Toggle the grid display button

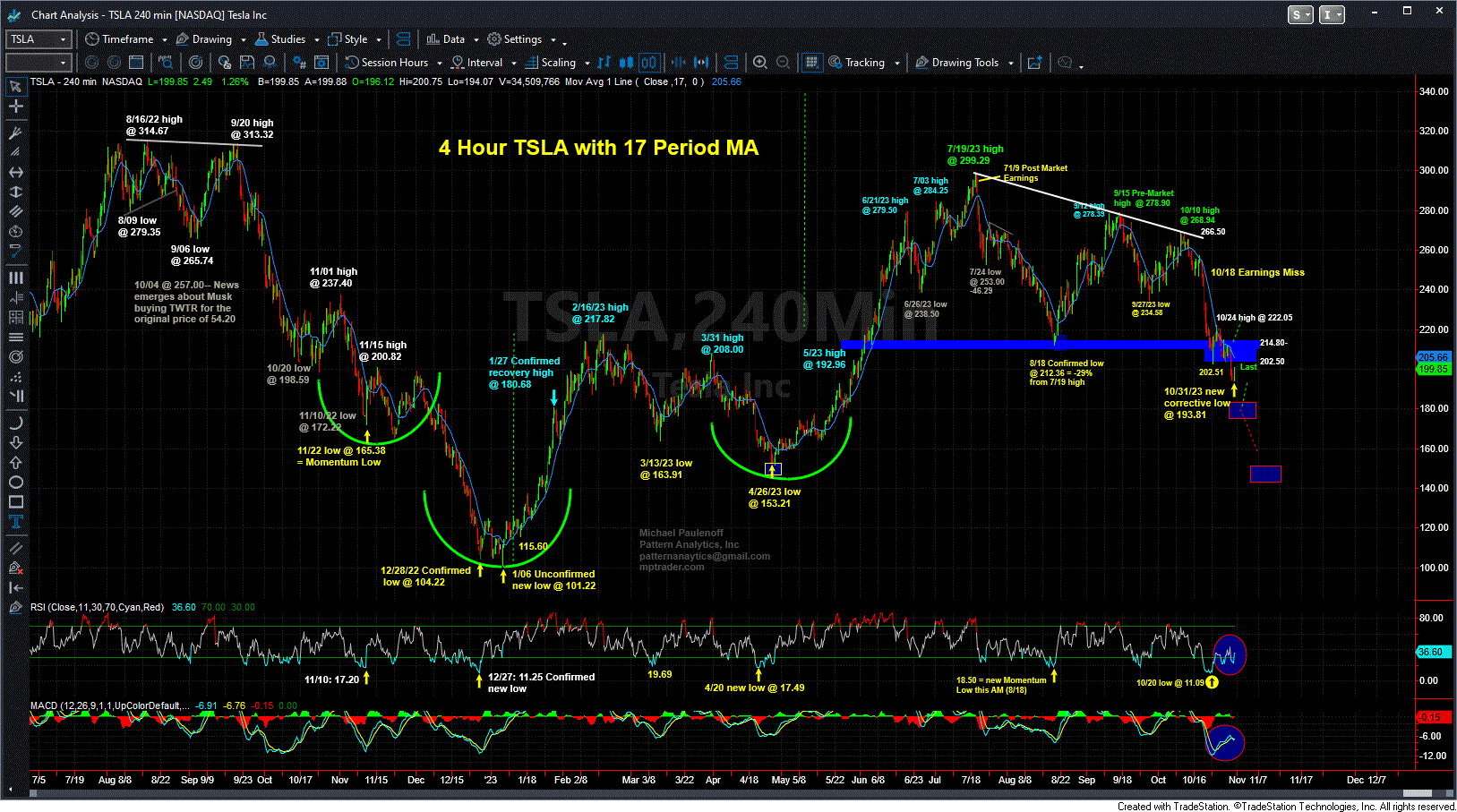tap(811, 63)
